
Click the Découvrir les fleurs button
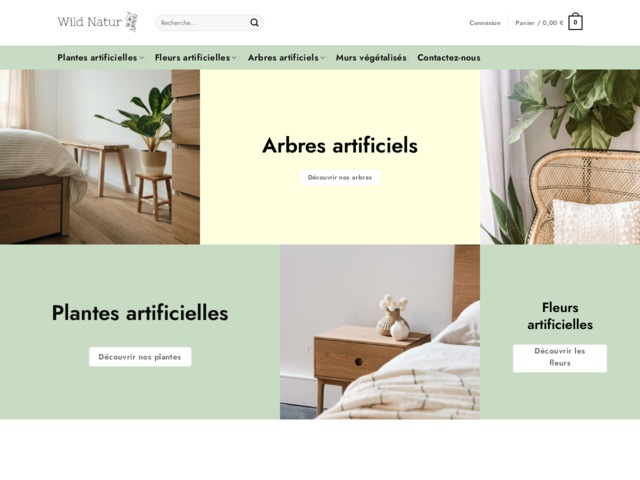[560, 358]
